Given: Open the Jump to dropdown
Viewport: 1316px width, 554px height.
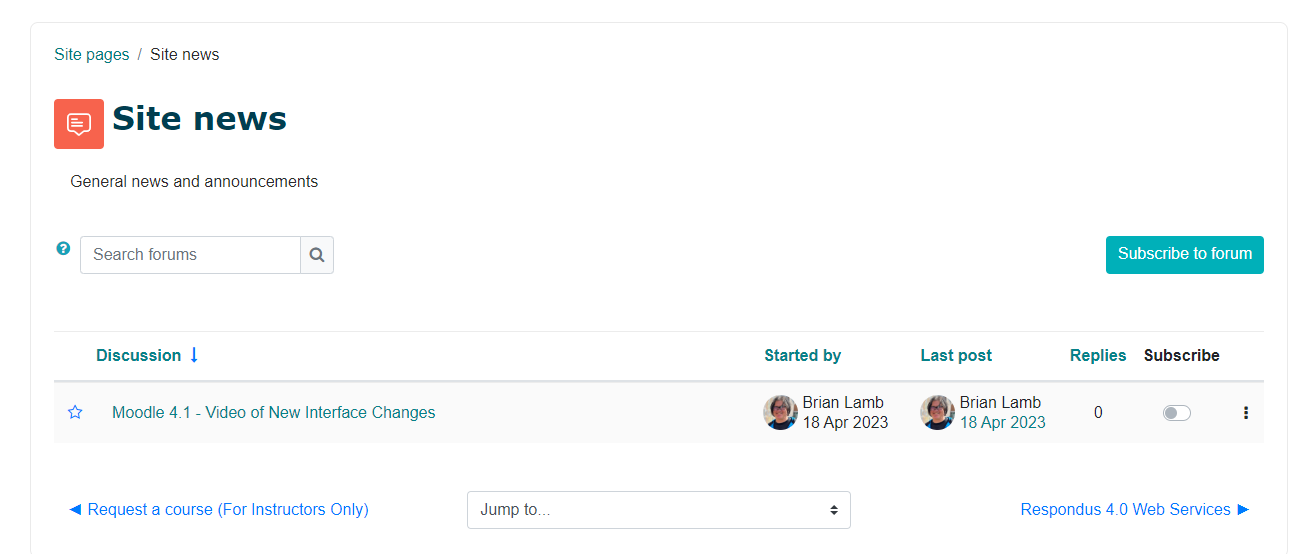Looking at the screenshot, I should 658,510.
